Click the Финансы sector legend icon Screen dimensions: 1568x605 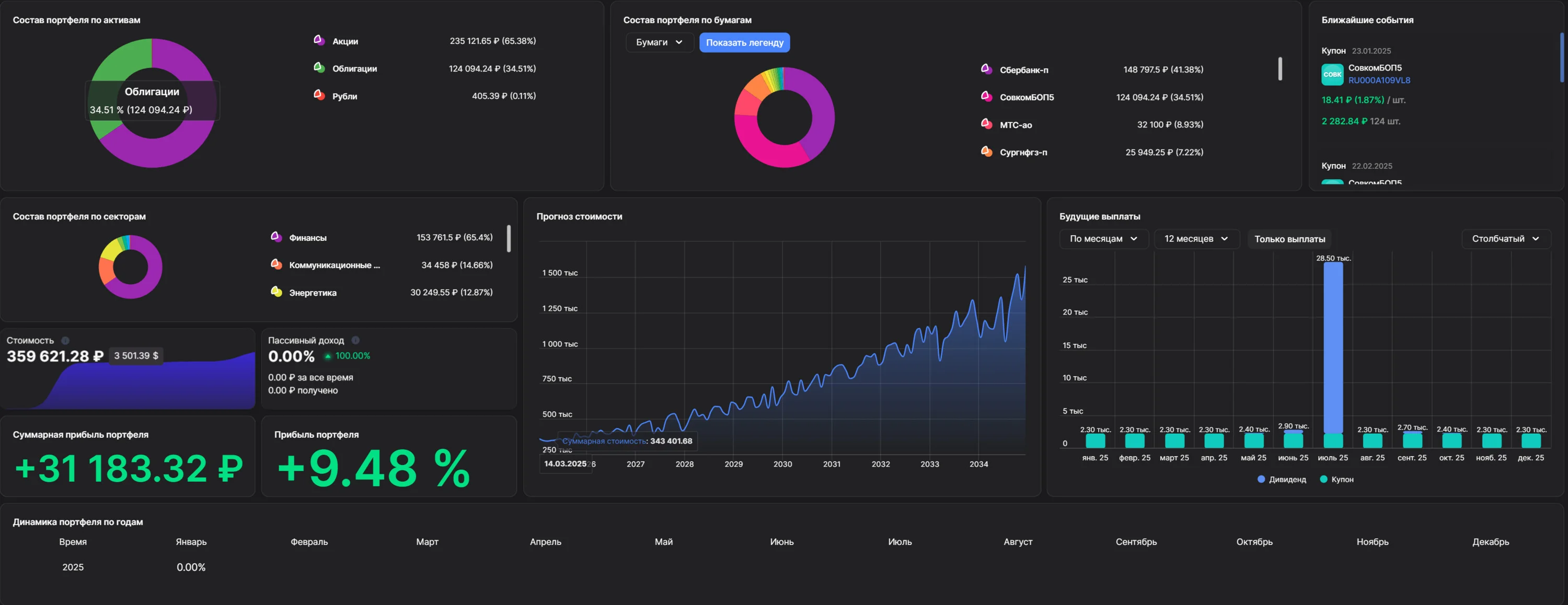pos(276,237)
